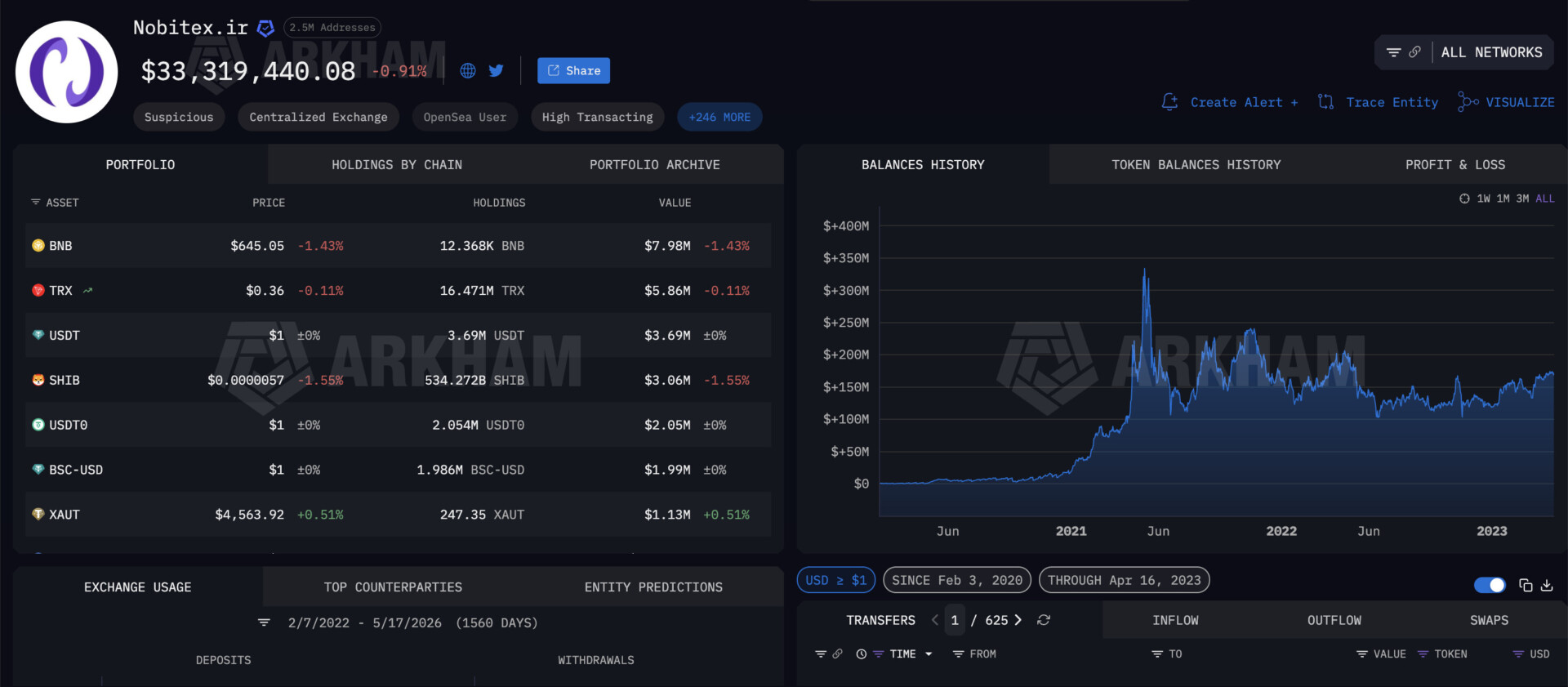The width and height of the screenshot is (1568, 687).
Task: Select the Suspicious tag
Action: coord(179,117)
